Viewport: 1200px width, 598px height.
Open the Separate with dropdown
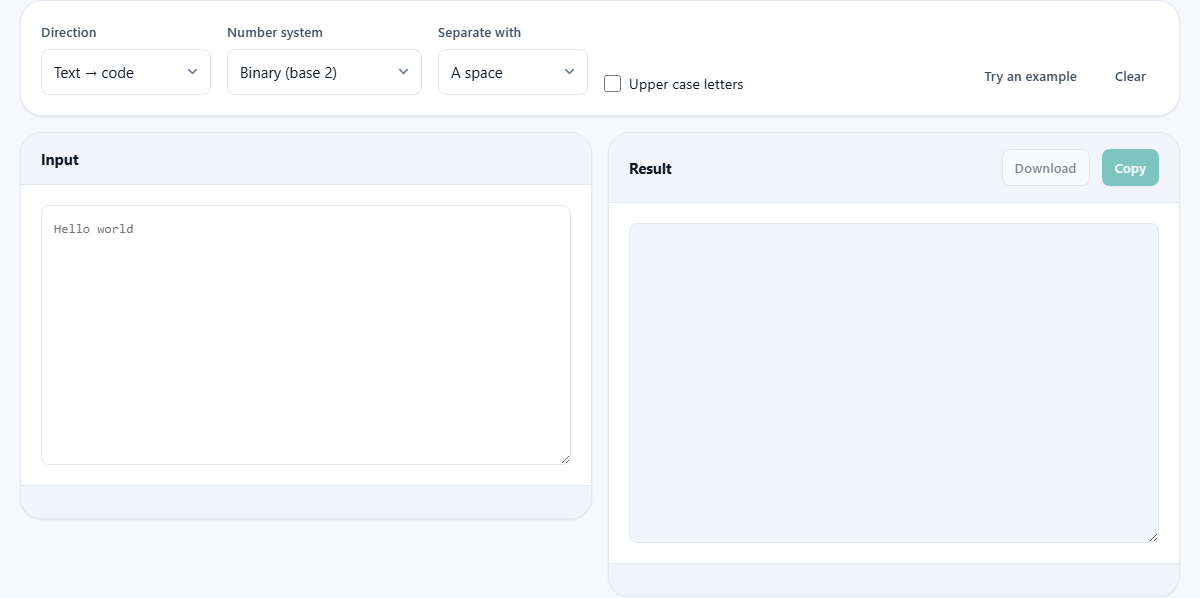click(x=513, y=72)
